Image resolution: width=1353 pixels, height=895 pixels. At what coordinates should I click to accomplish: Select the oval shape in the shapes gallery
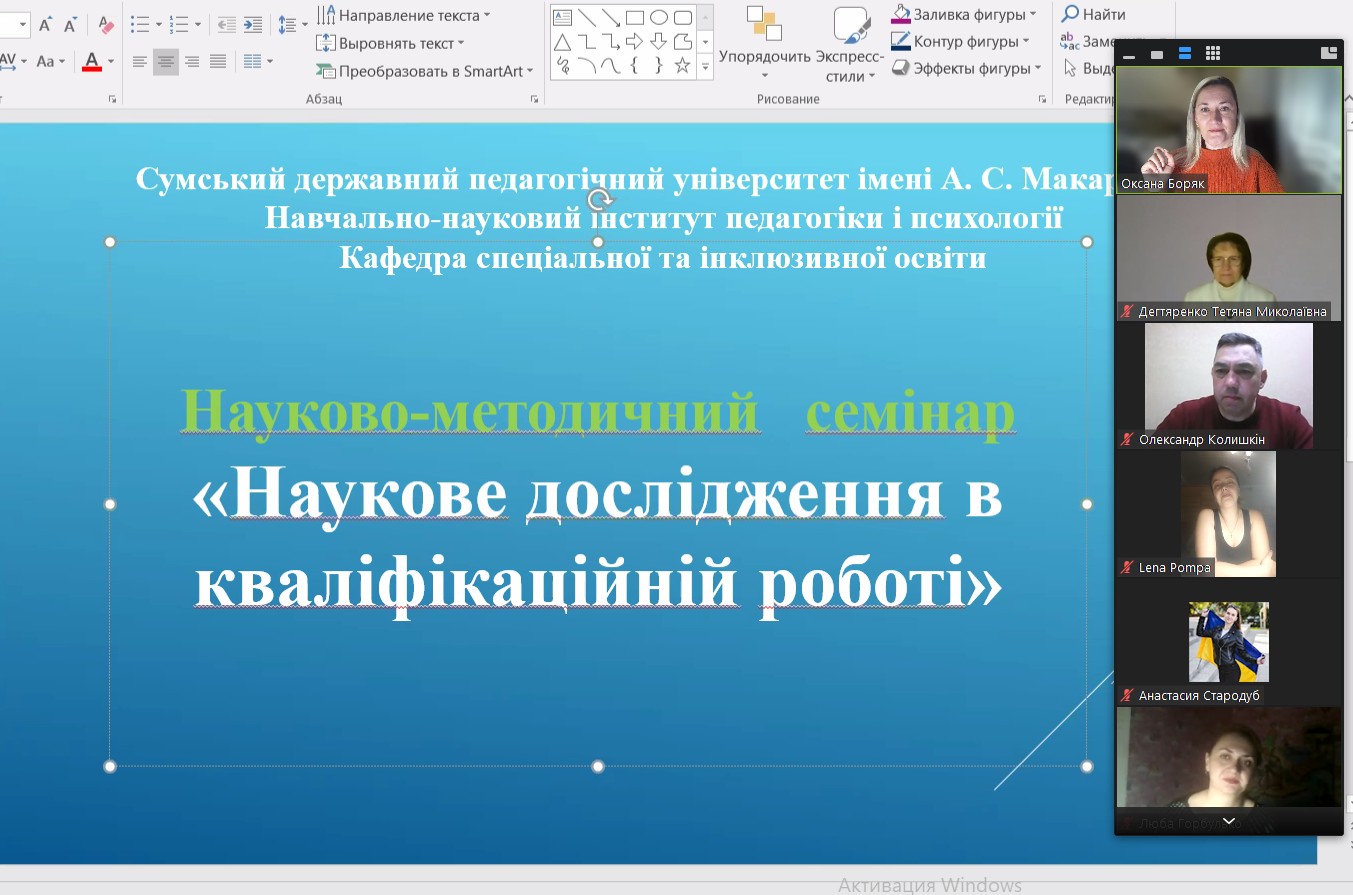[x=658, y=17]
